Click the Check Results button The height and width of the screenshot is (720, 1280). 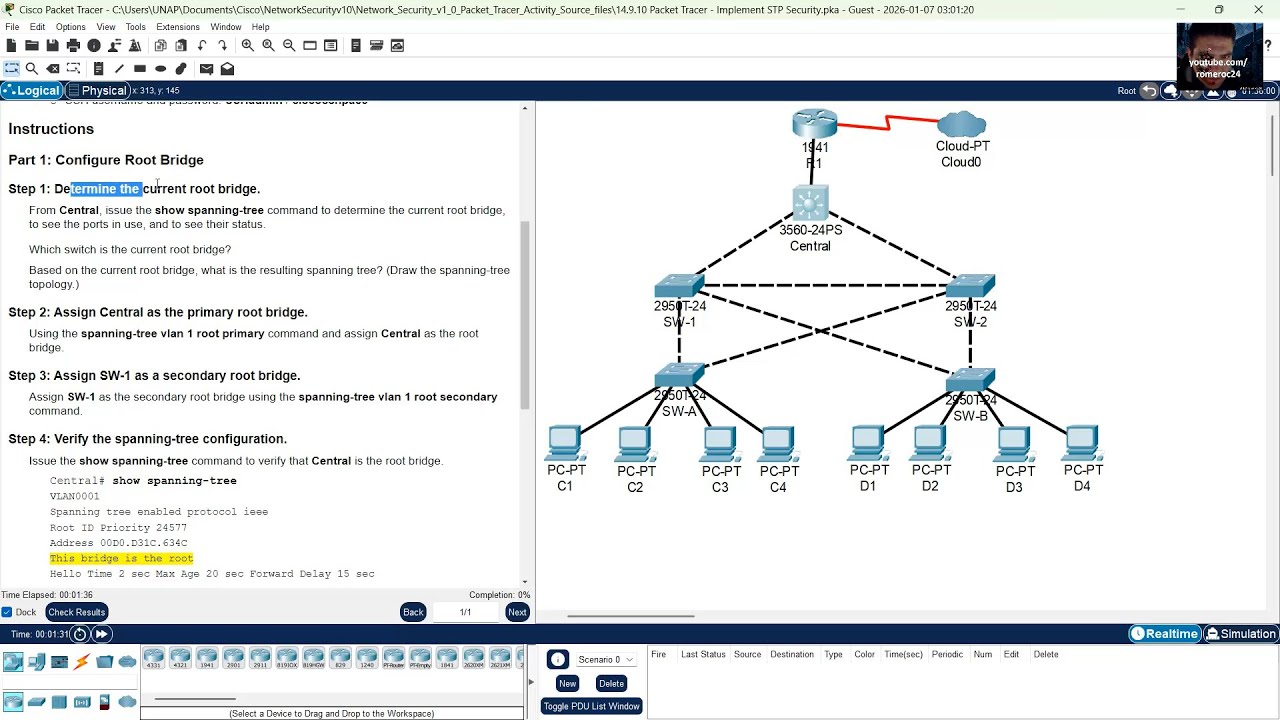76,612
